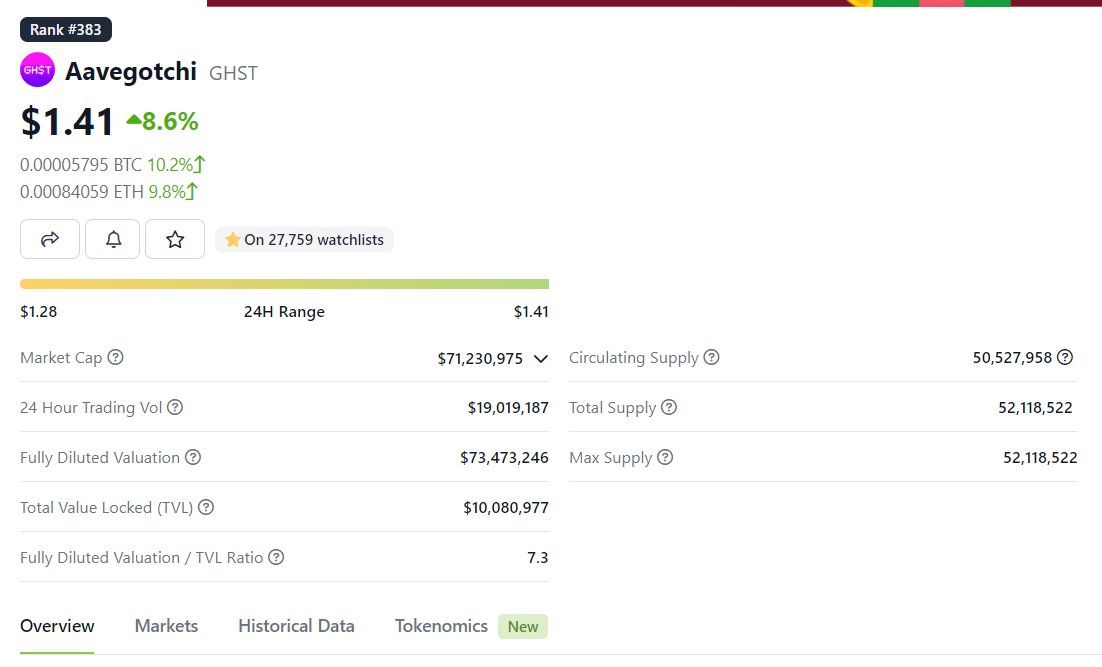Screen dimensions: 1102x667
Task: Open the Market Cap info question mark
Action: (115, 357)
